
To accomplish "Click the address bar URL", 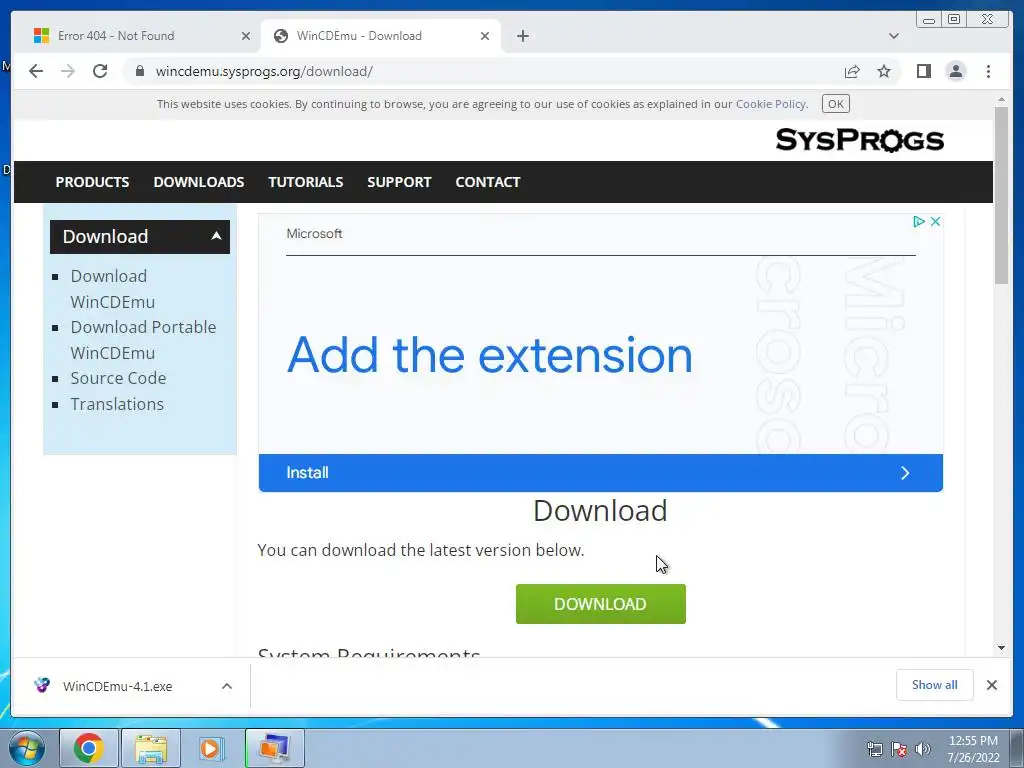I will pyautogui.click(x=264, y=71).
